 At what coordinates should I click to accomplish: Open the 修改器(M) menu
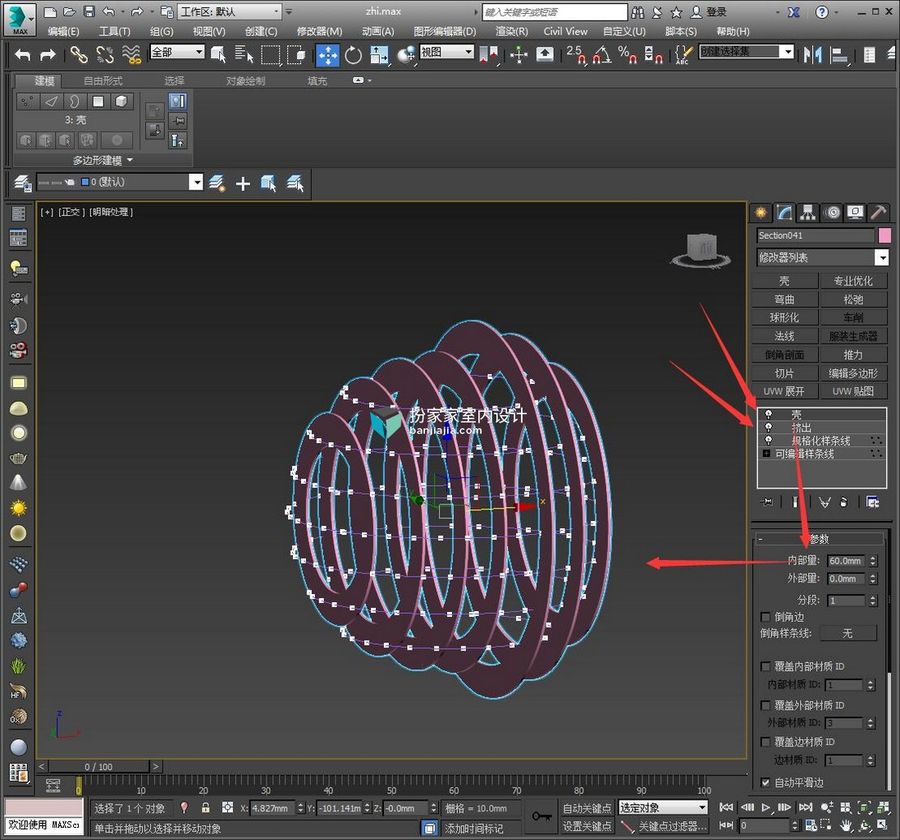point(320,32)
